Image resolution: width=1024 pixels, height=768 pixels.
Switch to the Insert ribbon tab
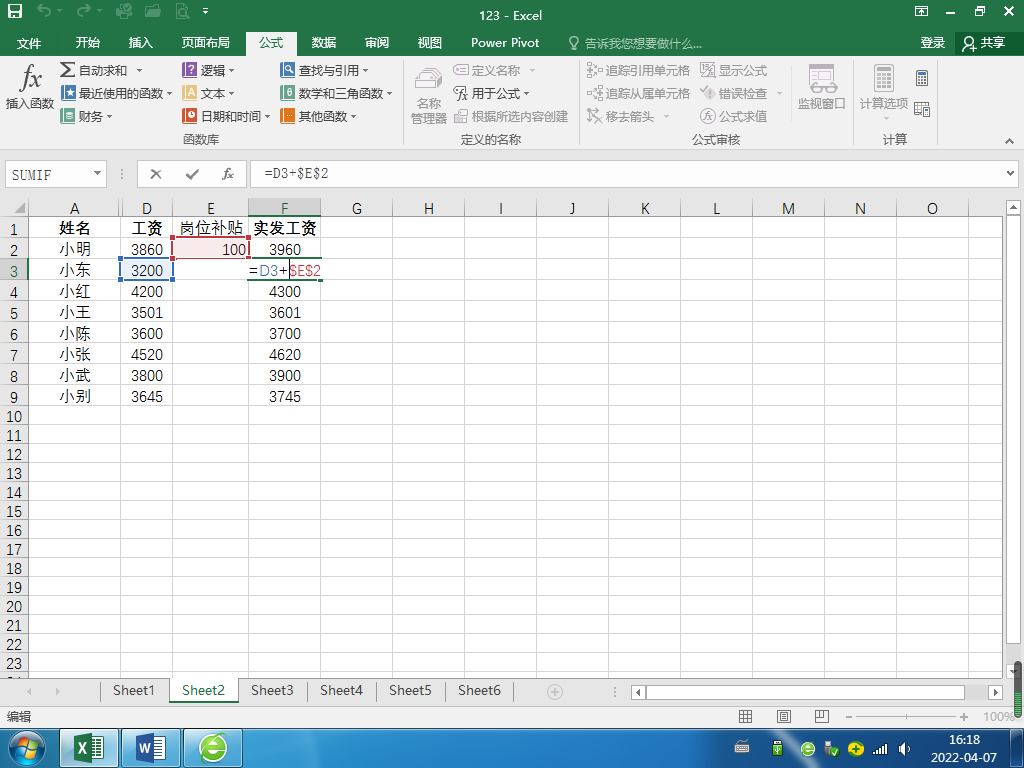[x=140, y=43]
